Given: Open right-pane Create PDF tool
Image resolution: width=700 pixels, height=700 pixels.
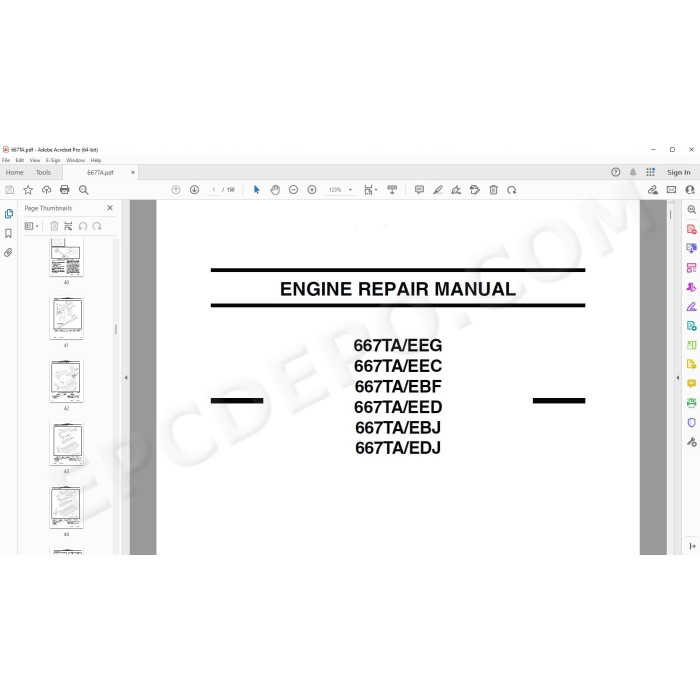Looking at the screenshot, I should (692, 229).
